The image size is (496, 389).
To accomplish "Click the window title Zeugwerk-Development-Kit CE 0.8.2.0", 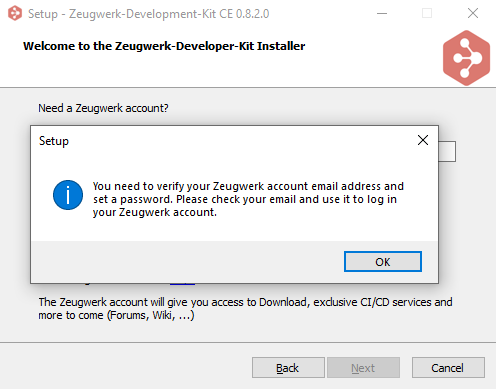I will (x=149, y=14).
